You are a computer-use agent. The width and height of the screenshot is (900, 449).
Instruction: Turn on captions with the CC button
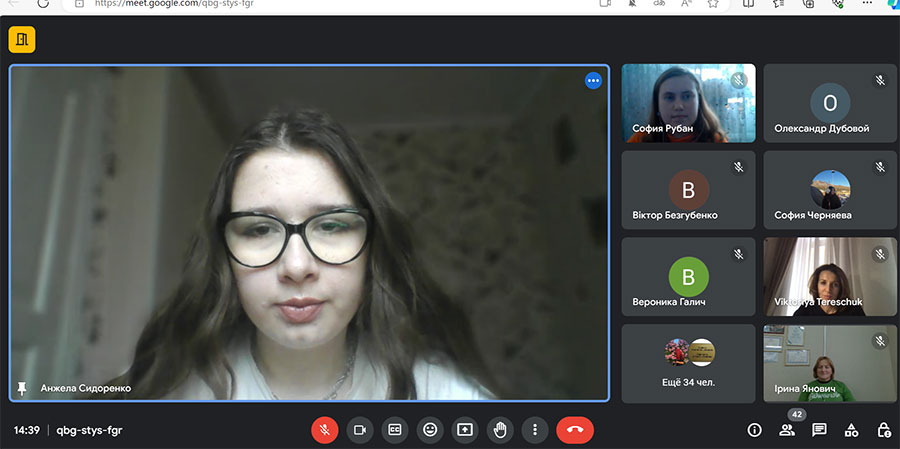395,430
